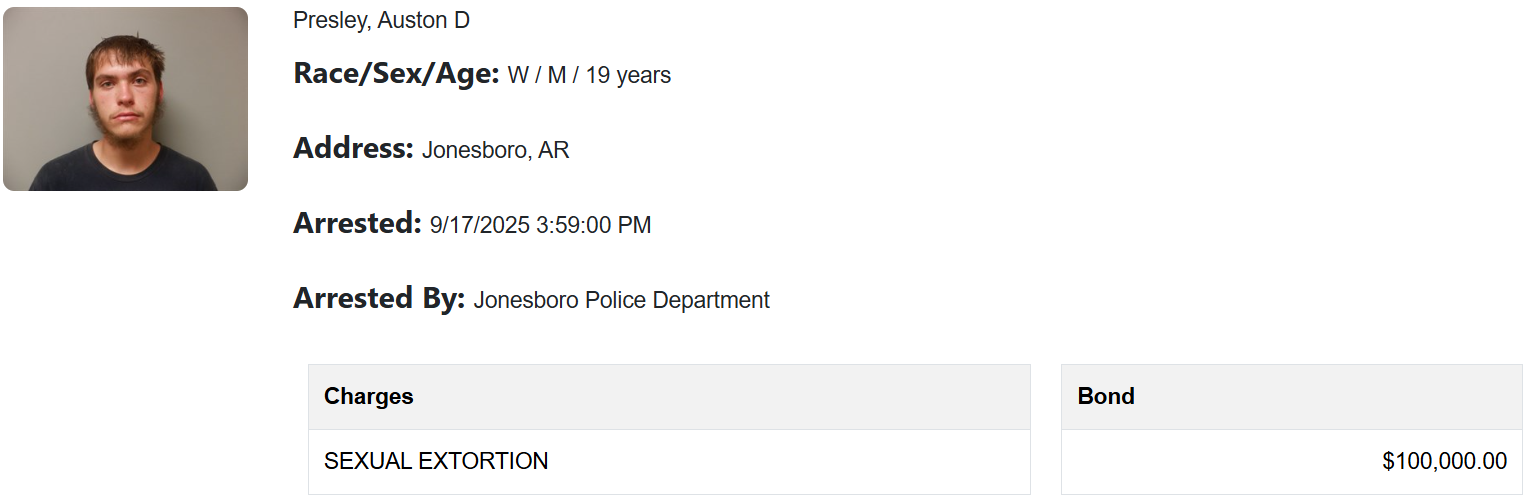Select the Race/Sex/Age label

pyautogui.click(x=396, y=73)
